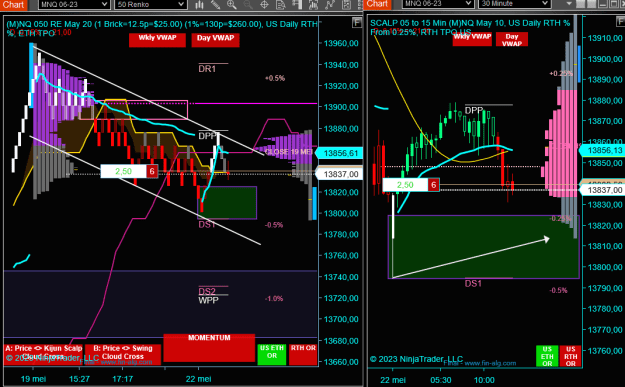Select bar chart style icon in Renko toolbar
The height and width of the screenshot is (387, 625).
(x=199, y=4)
